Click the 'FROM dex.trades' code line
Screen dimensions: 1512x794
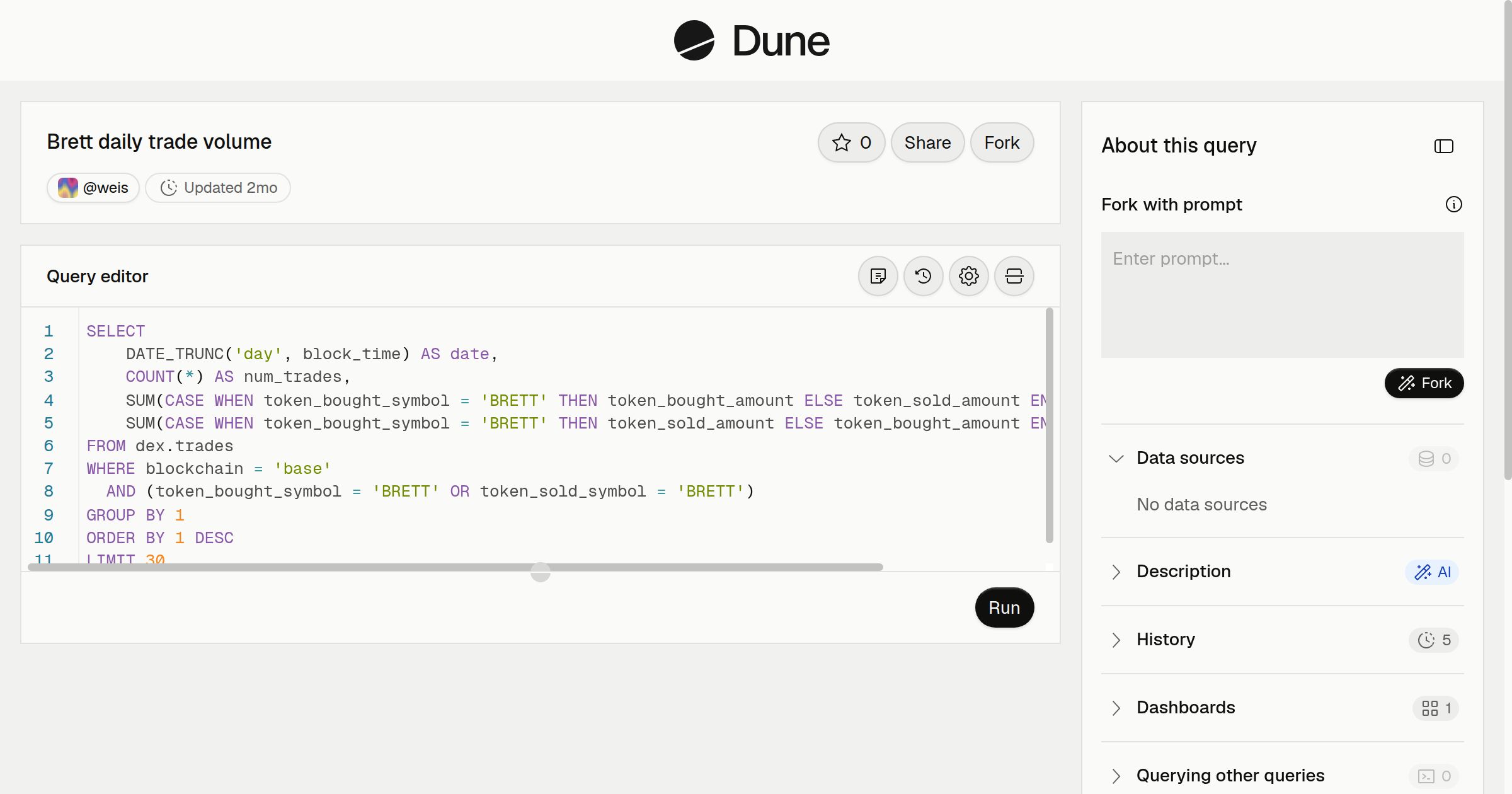point(160,446)
